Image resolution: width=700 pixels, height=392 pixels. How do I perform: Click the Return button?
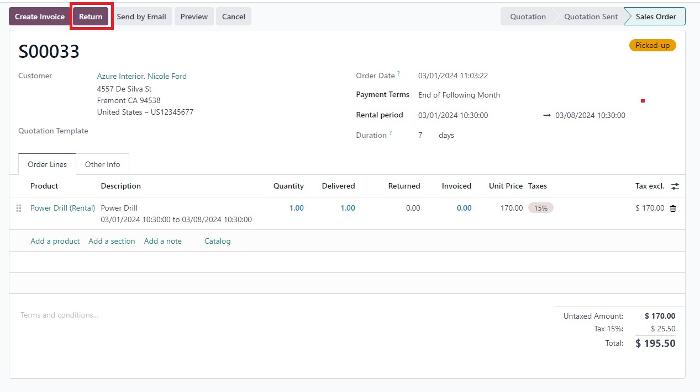coord(91,17)
